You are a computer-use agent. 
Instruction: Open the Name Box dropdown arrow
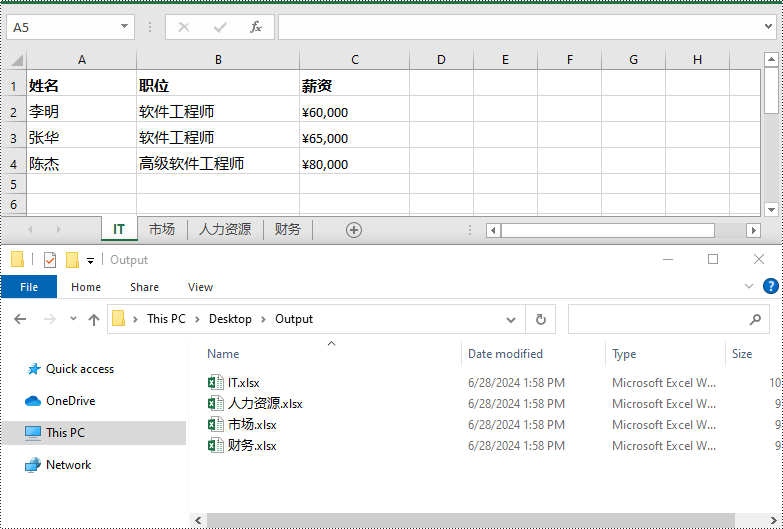coord(124,26)
